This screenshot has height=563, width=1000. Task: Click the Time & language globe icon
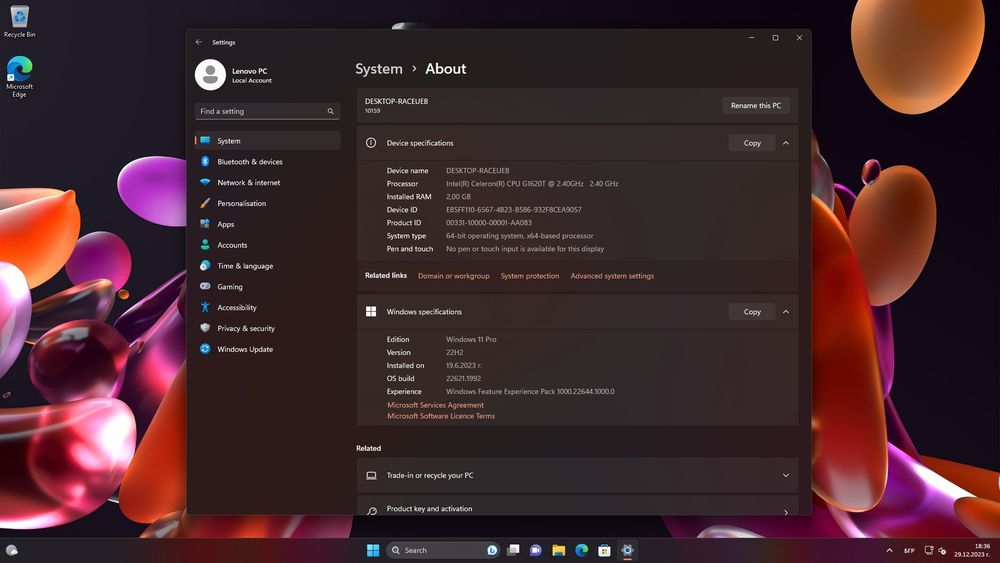(205, 265)
